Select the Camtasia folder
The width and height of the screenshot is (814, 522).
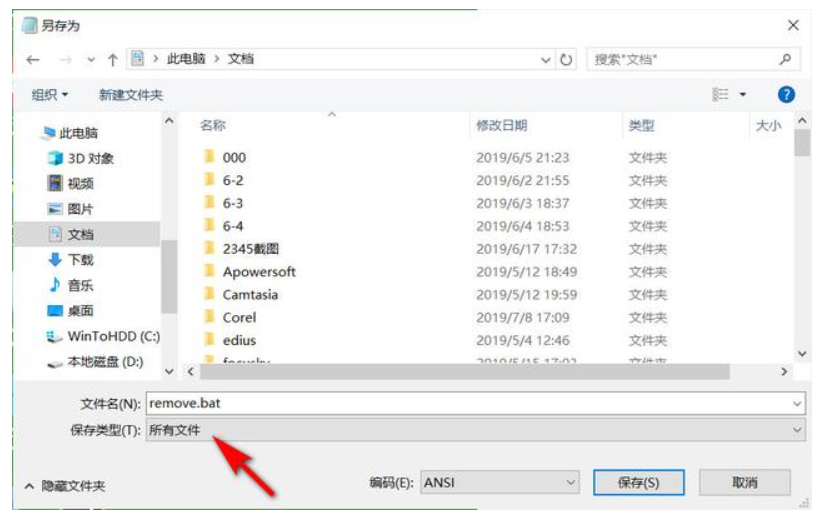pos(250,294)
